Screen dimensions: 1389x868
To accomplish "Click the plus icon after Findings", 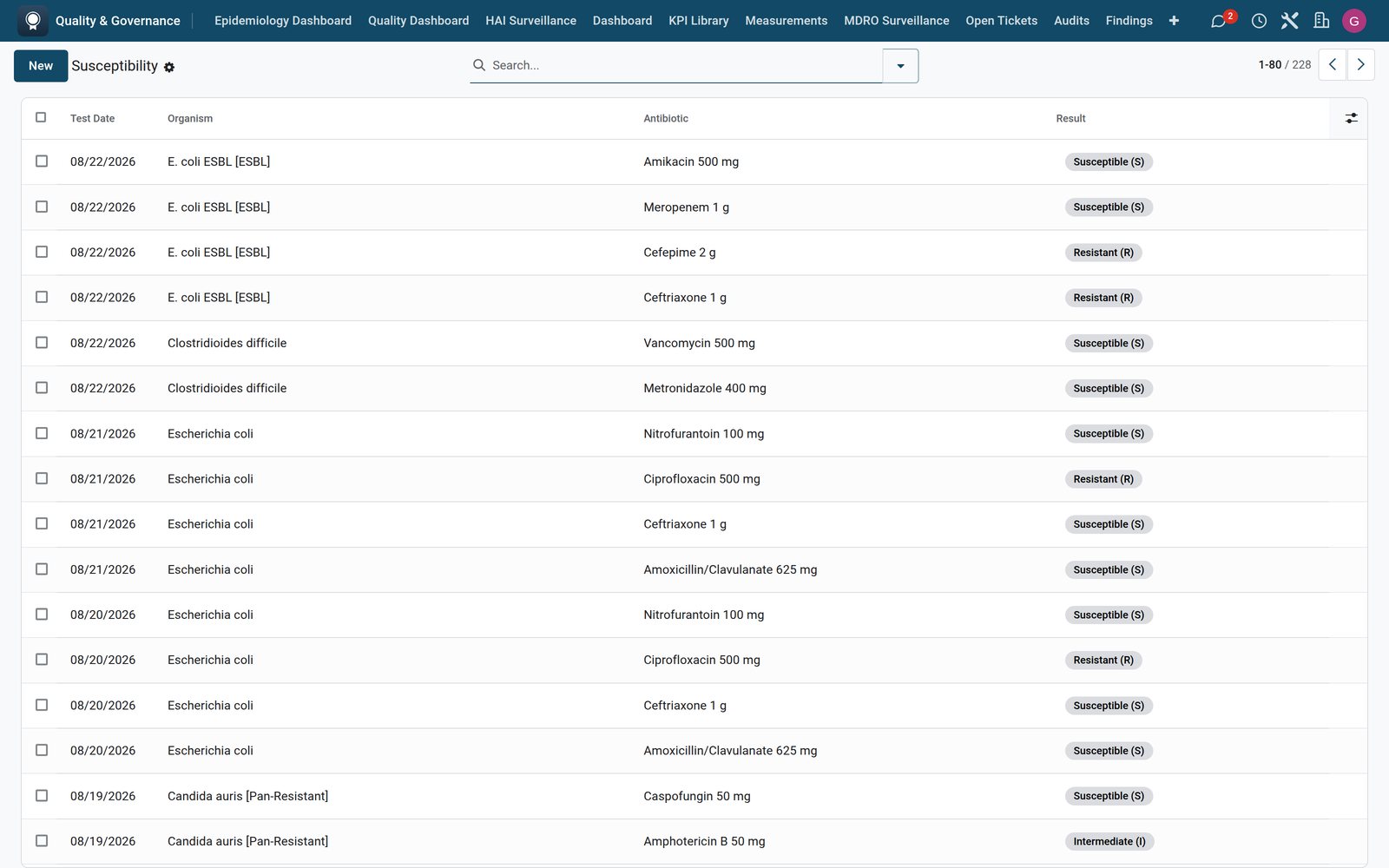I will pos(1174,21).
